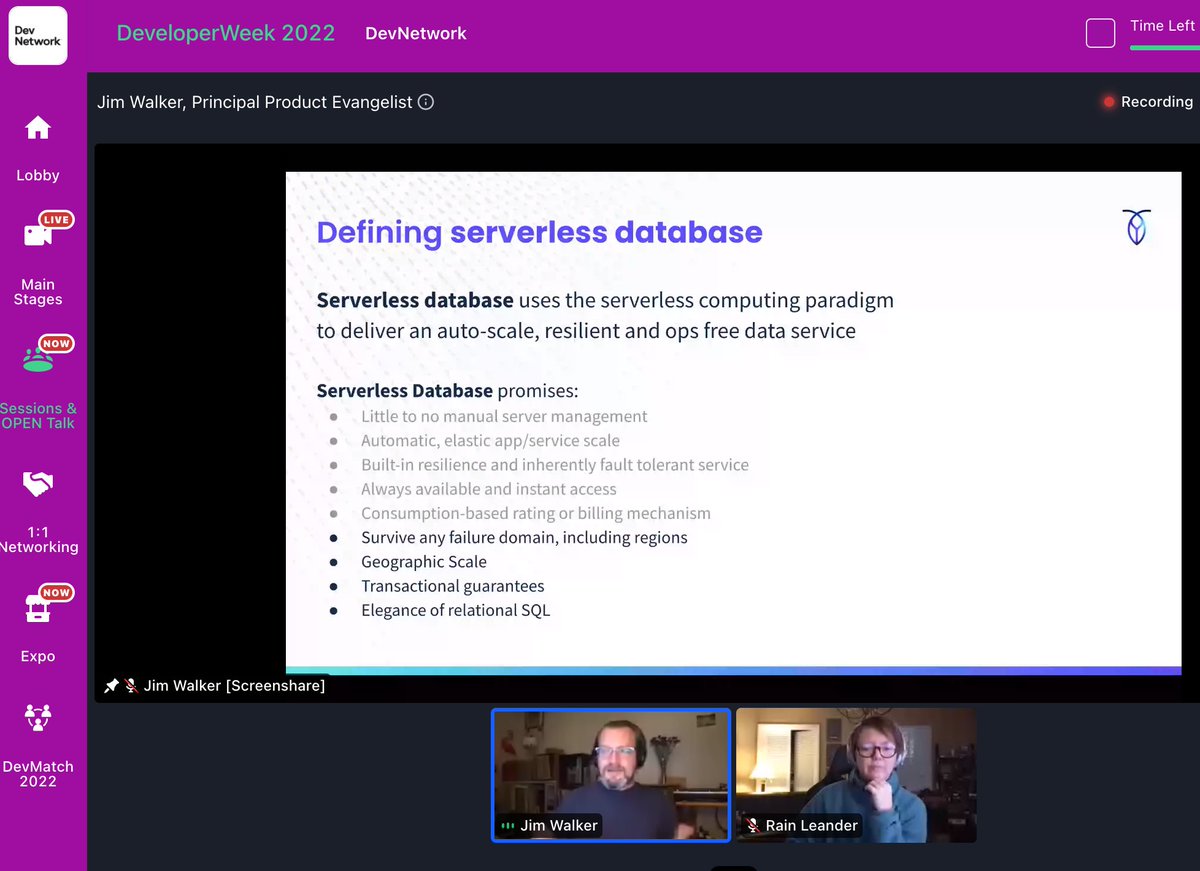Open the 1:1 Networking handshake icon
The width and height of the screenshot is (1200, 871).
tap(38, 485)
